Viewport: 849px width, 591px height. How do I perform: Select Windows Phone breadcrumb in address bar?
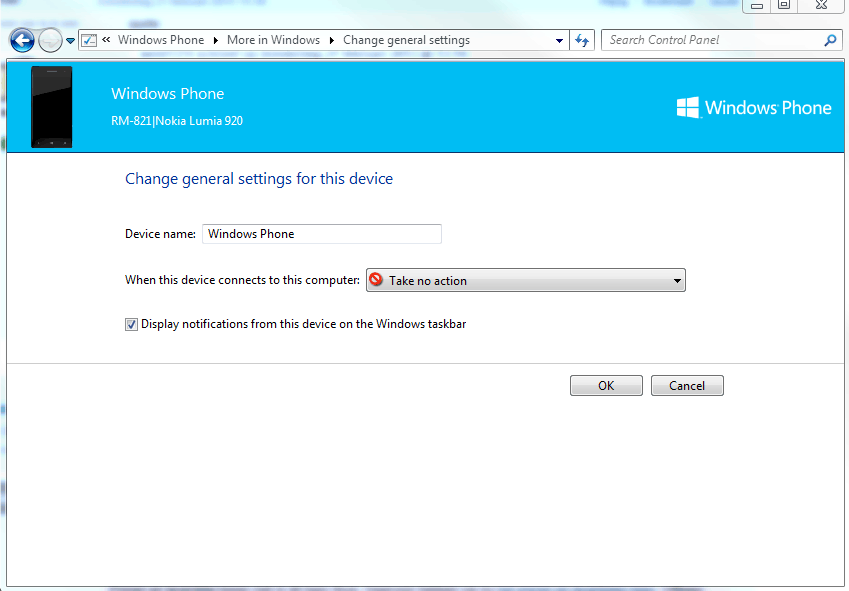161,40
